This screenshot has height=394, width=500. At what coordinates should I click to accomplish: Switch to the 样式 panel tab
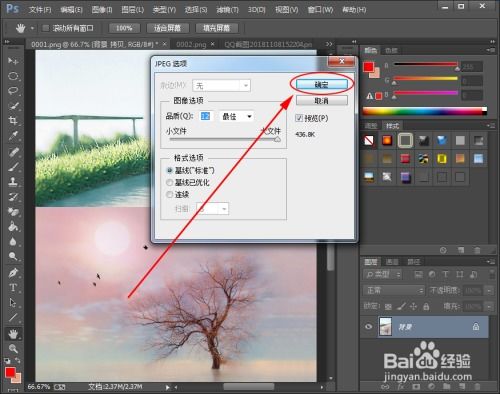(392, 126)
